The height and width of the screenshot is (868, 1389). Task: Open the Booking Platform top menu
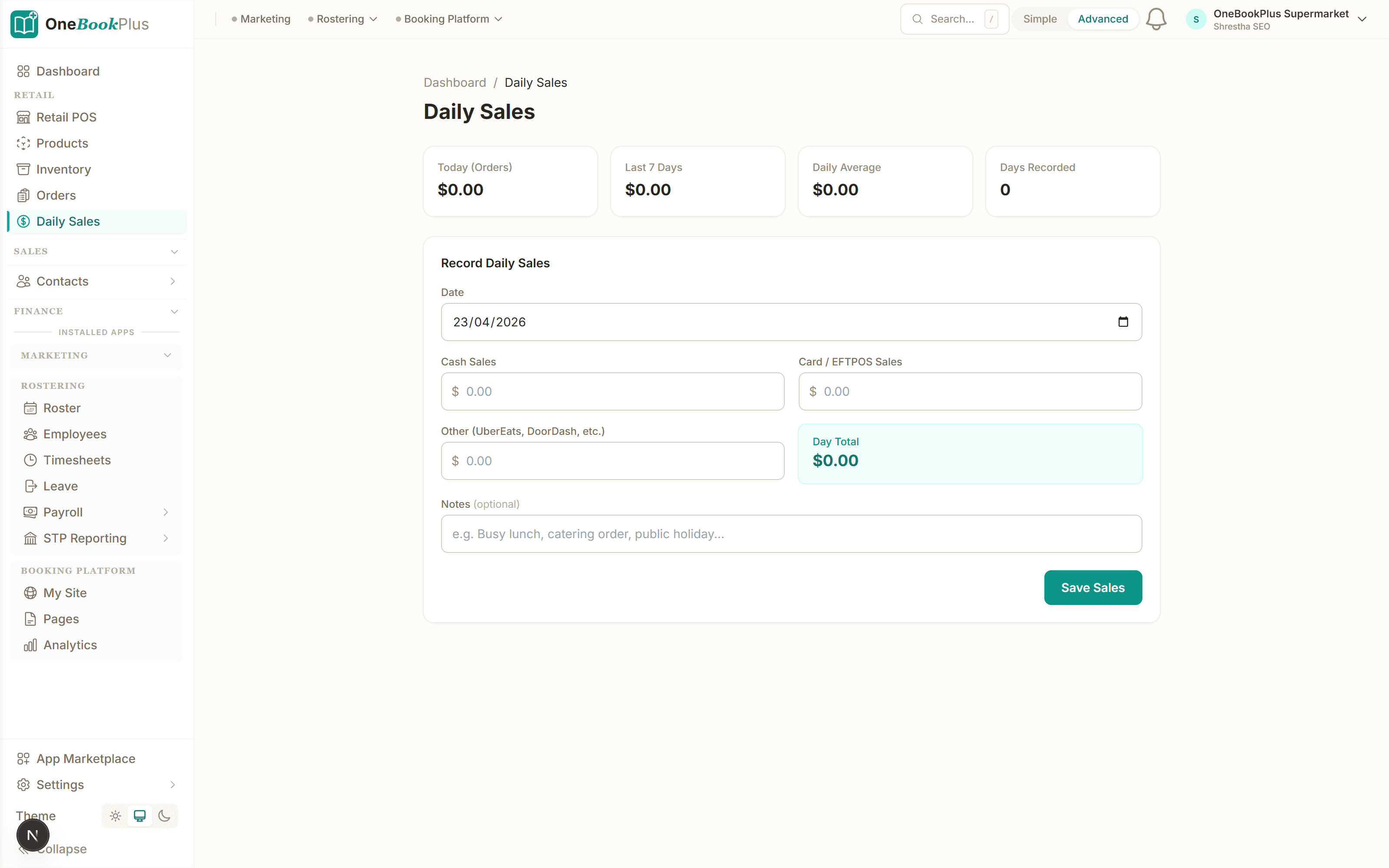pyautogui.click(x=449, y=19)
